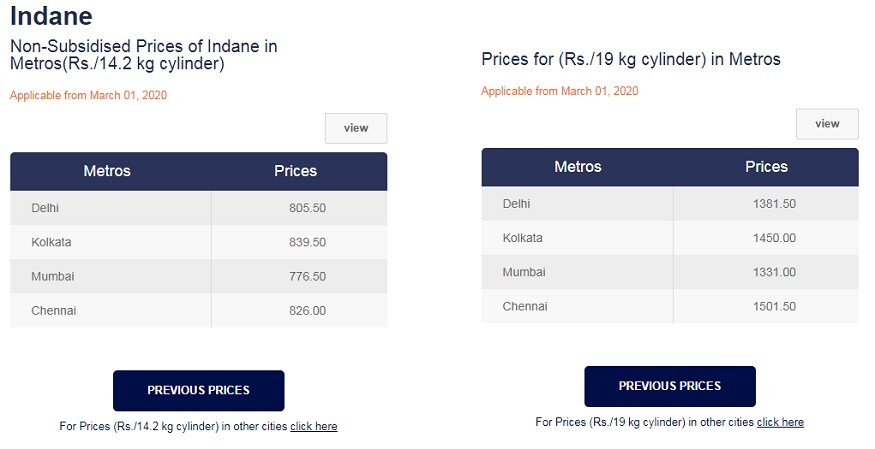Select Chennai row in the 19 kg table
875x449 pixels.
point(670,306)
